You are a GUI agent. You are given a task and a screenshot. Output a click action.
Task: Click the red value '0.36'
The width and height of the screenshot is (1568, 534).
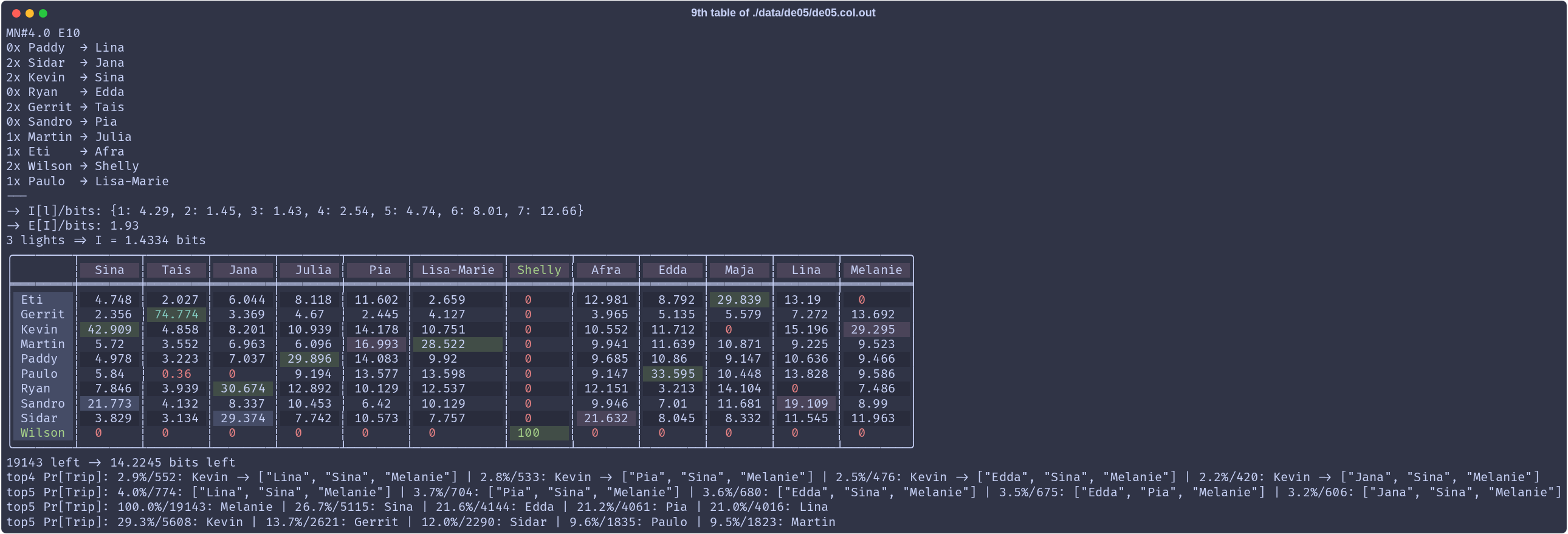coord(176,374)
